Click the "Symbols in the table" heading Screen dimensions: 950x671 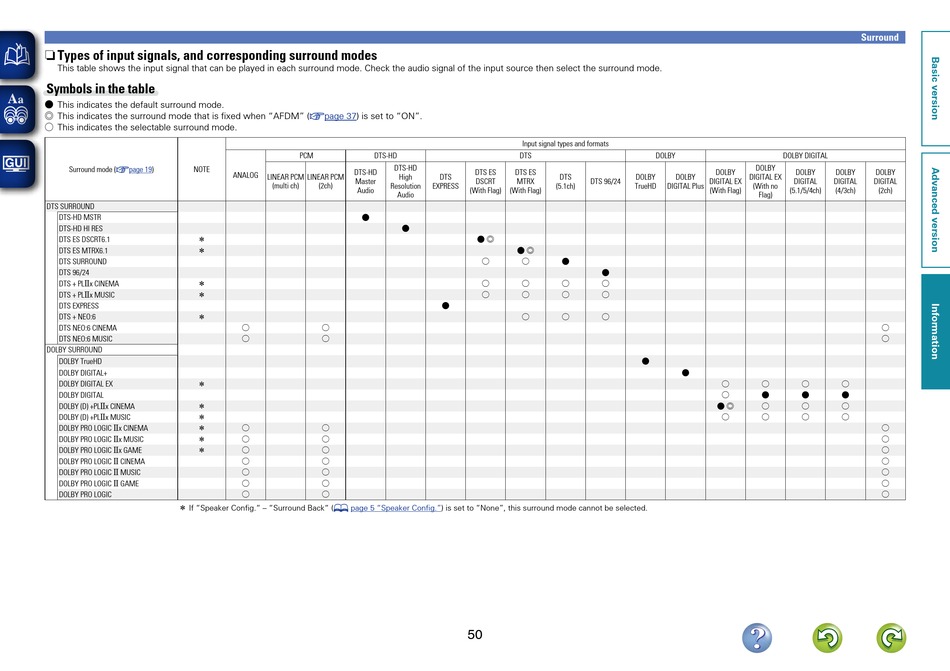tap(101, 89)
